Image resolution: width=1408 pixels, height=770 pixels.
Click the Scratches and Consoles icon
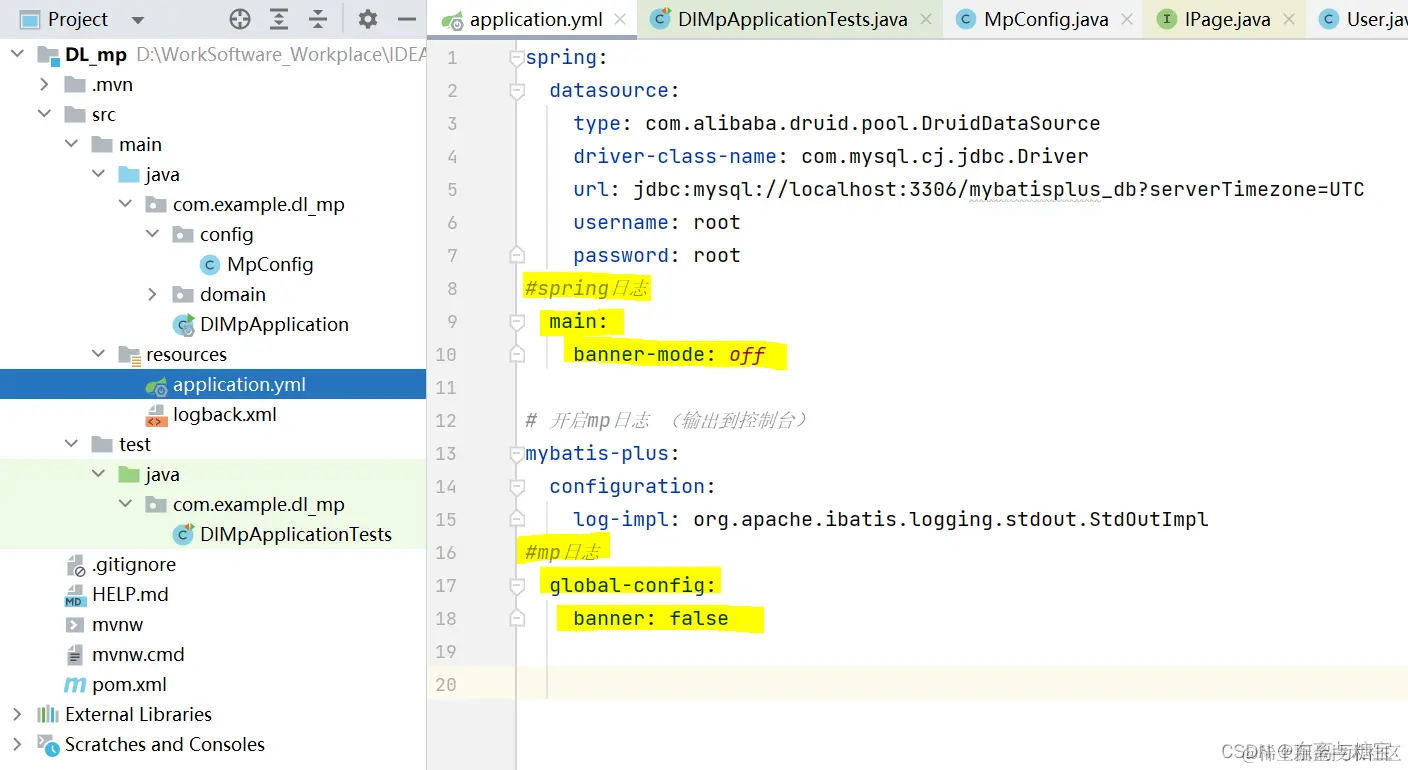tap(48, 745)
